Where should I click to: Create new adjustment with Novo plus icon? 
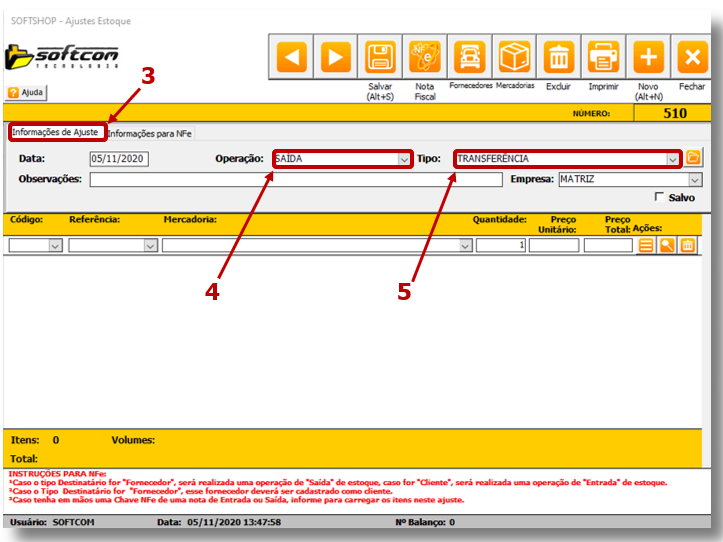648,58
